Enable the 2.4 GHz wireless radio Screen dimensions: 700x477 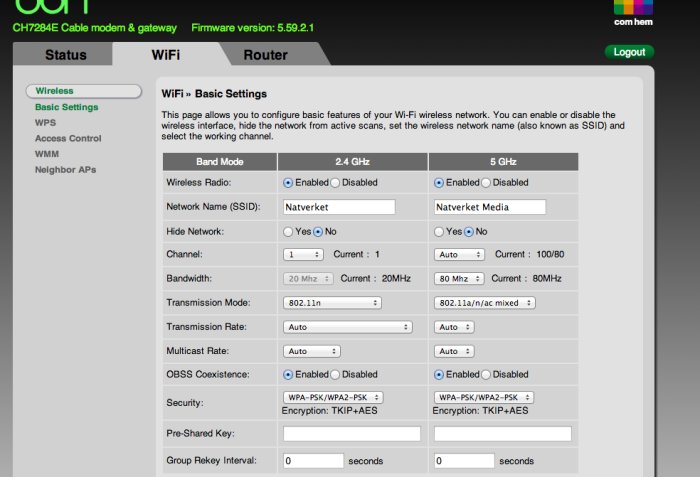(288, 183)
